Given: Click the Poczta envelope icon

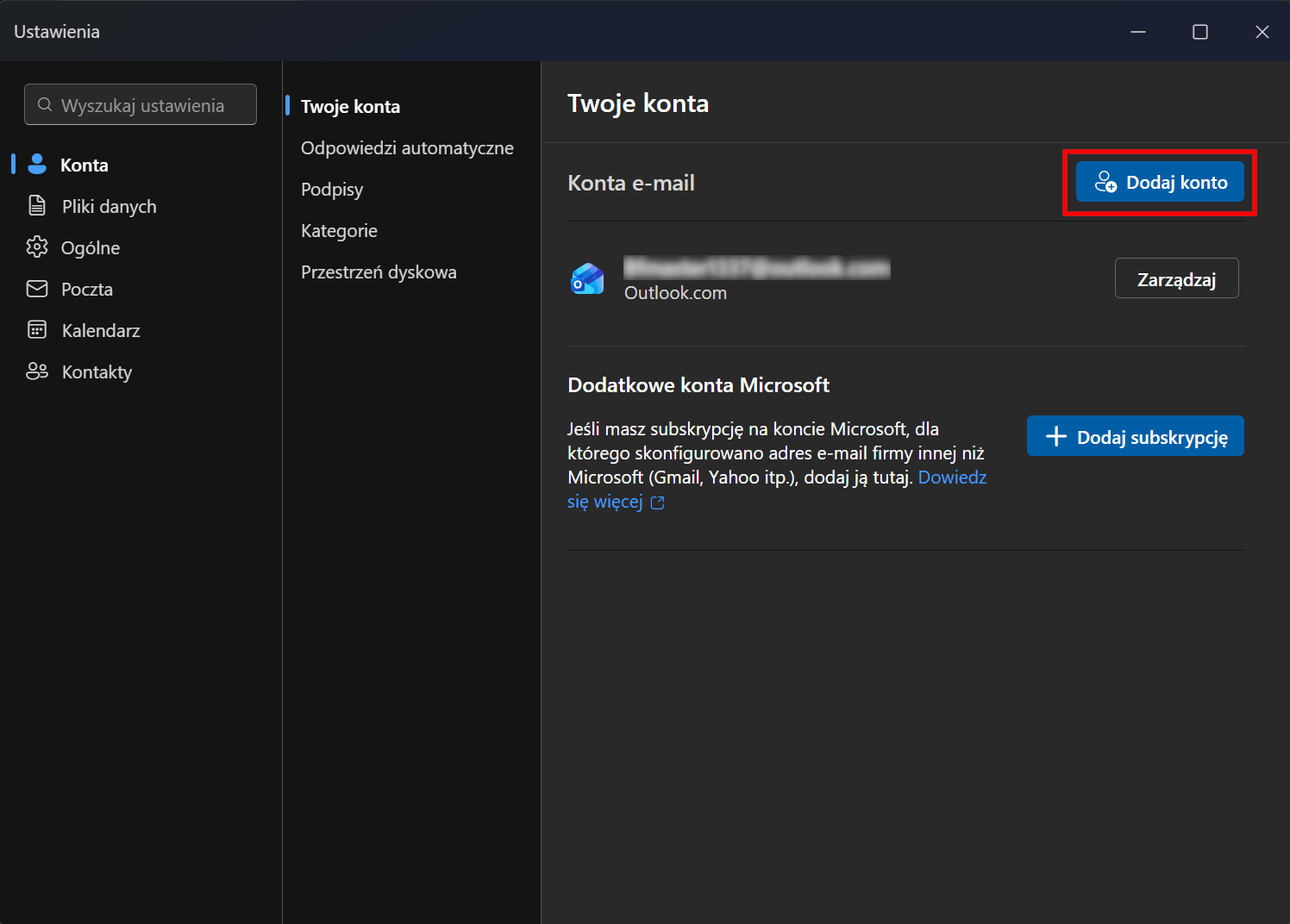Looking at the screenshot, I should click(37, 289).
